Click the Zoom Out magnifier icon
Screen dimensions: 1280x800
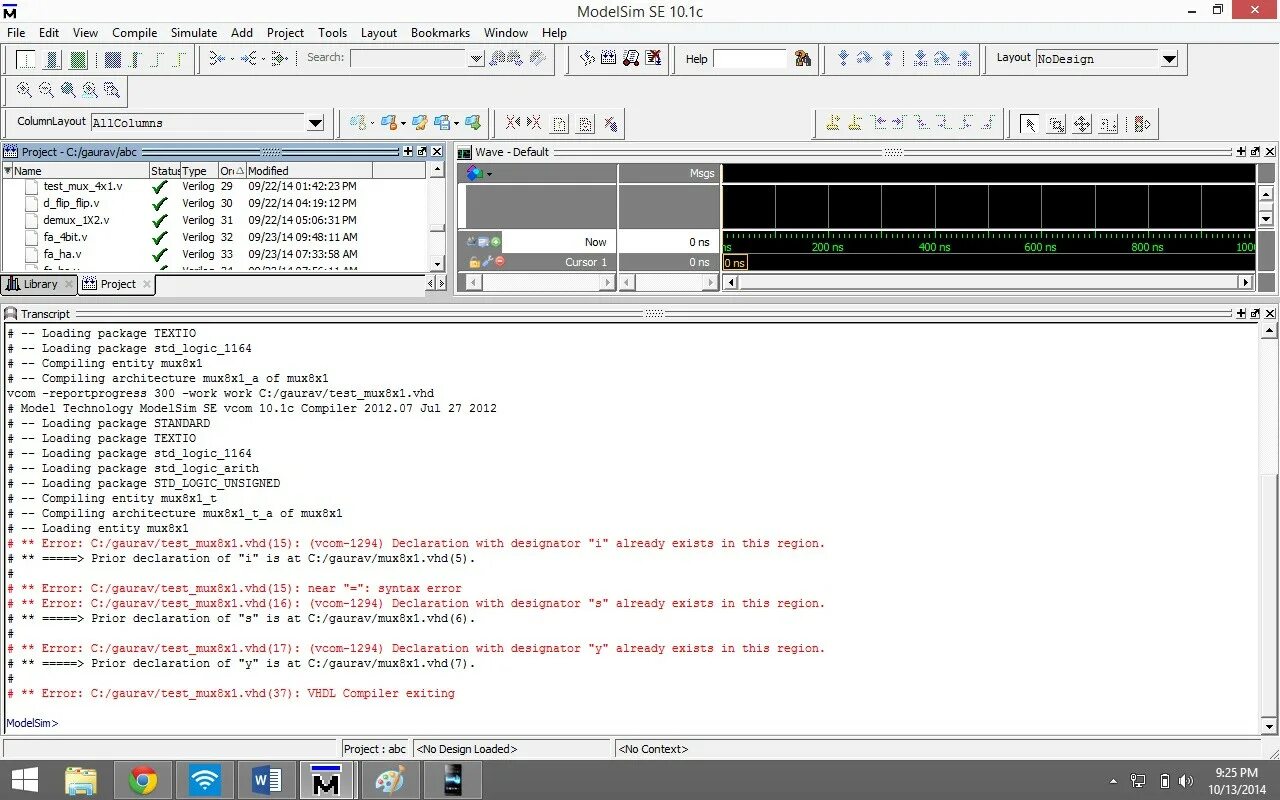click(x=46, y=90)
